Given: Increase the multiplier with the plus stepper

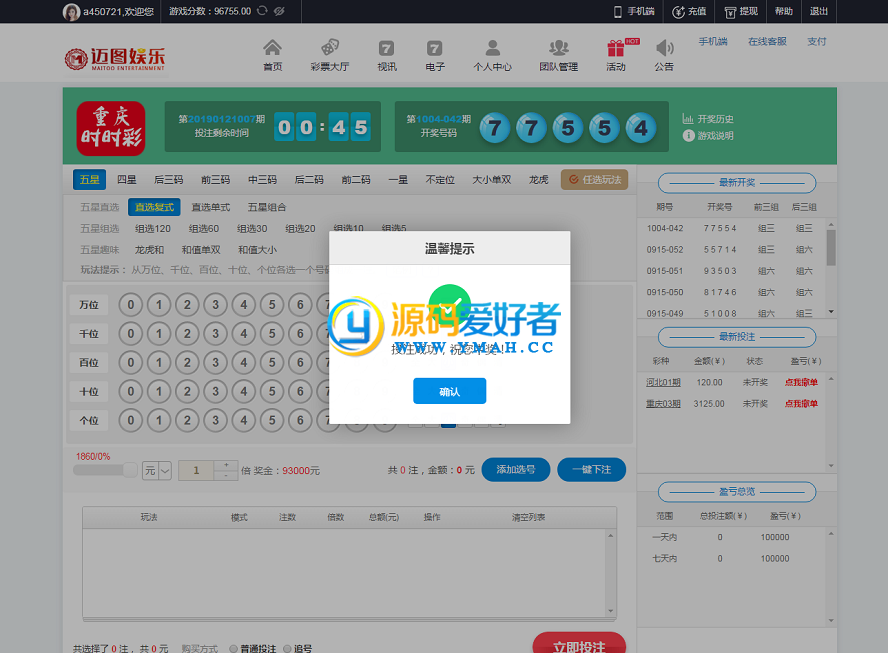Looking at the screenshot, I should tap(227, 465).
